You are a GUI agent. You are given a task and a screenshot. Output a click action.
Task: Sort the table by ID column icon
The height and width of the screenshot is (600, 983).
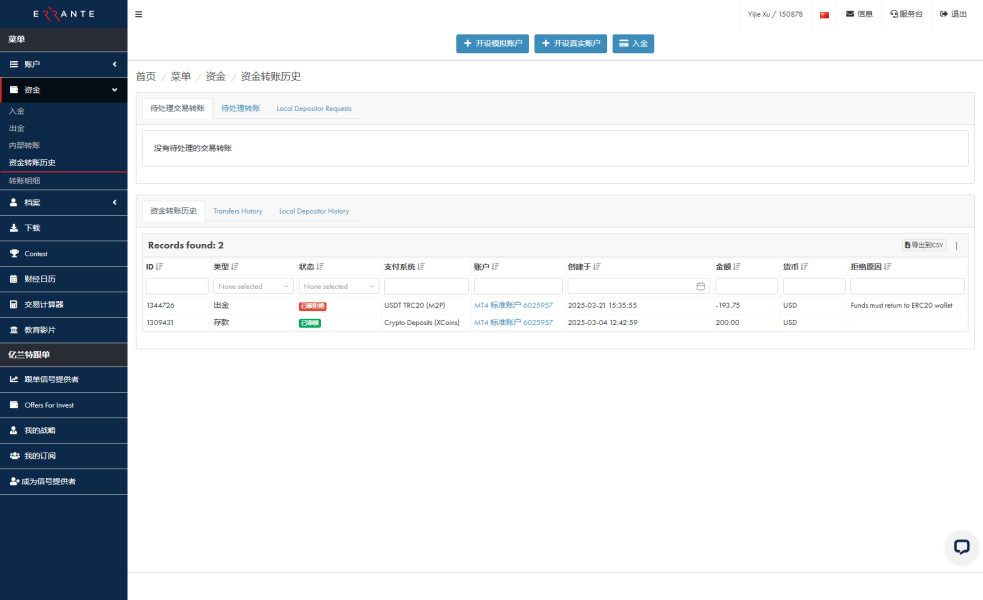click(x=160, y=267)
